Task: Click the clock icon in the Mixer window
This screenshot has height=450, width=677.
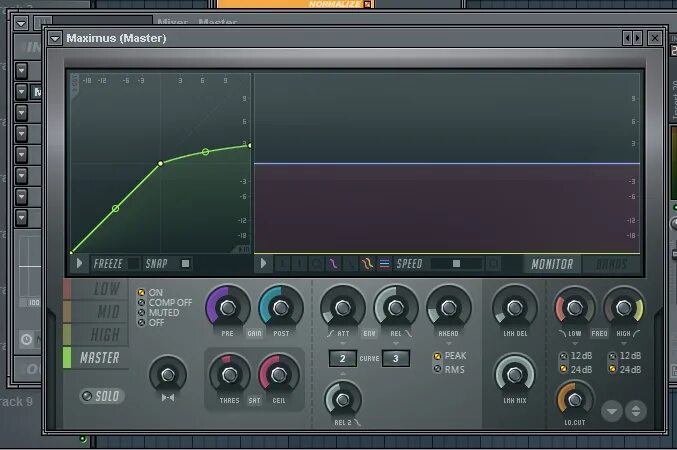Action: click(26, 339)
